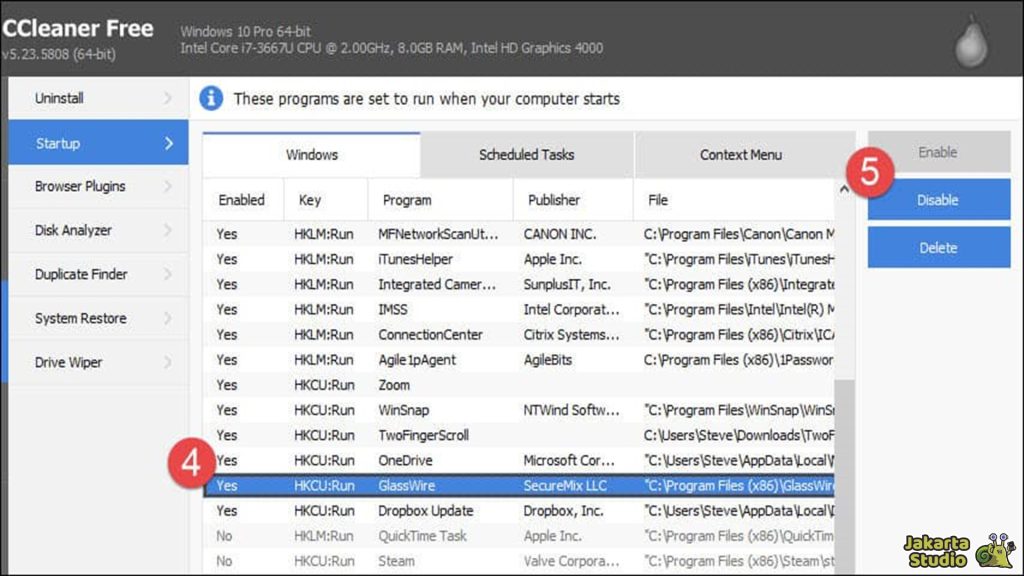Click the Disable button
The image size is (1024, 576).
(x=938, y=200)
